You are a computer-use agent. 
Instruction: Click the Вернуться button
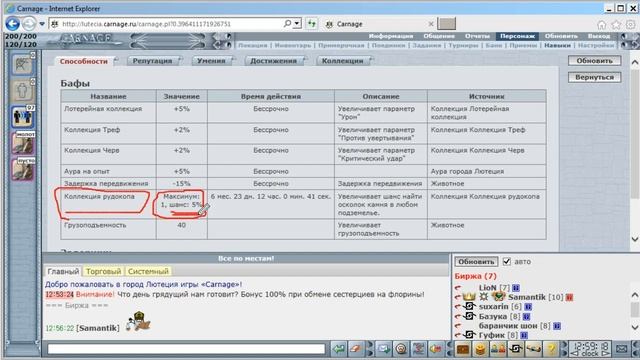point(594,77)
